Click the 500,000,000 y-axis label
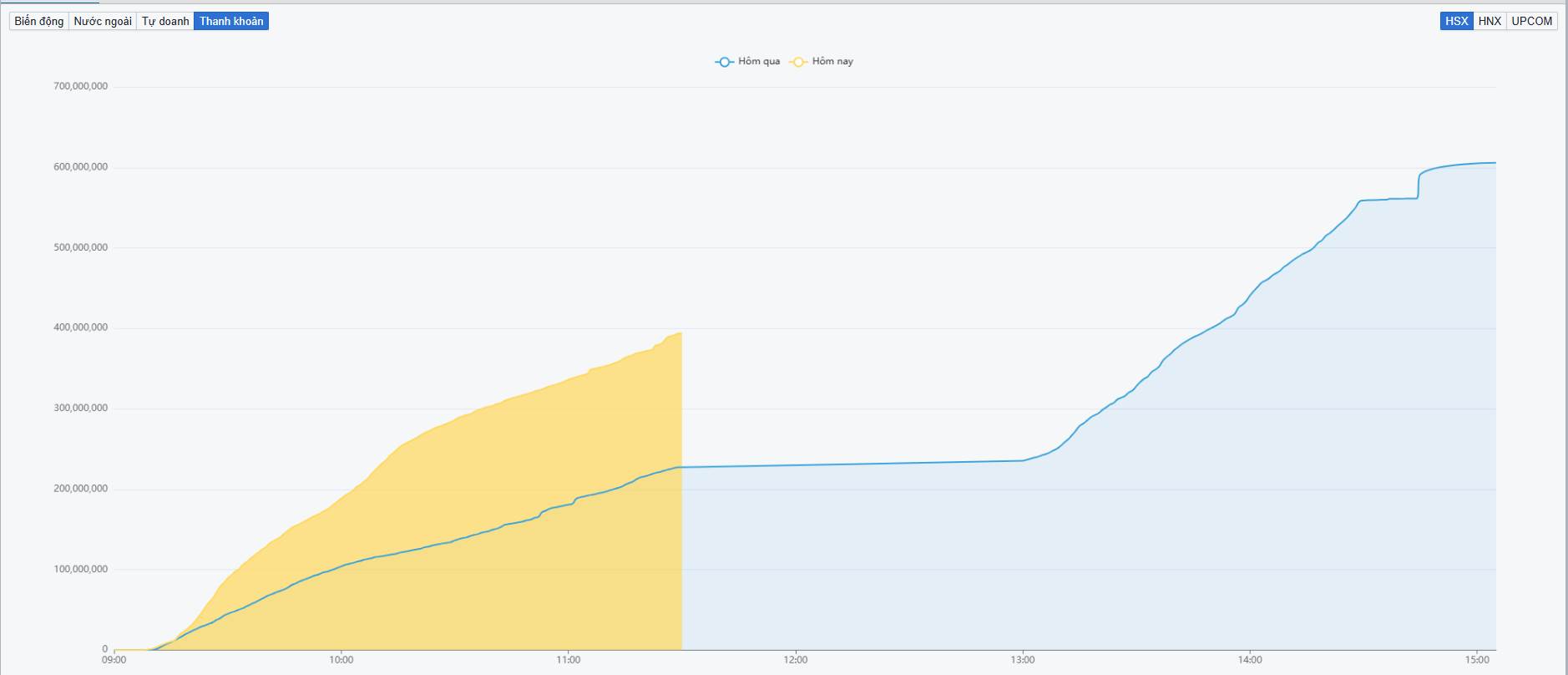The width and height of the screenshot is (1568, 675). pos(81,247)
